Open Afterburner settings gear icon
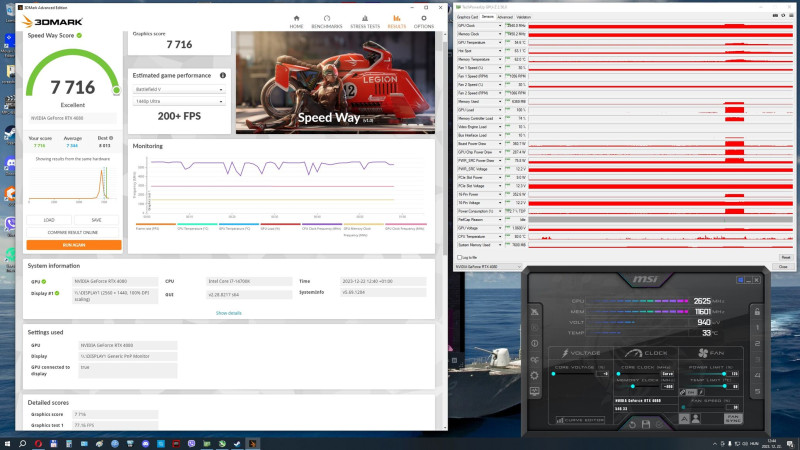This screenshot has height=450, width=800. [x=534, y=376]
